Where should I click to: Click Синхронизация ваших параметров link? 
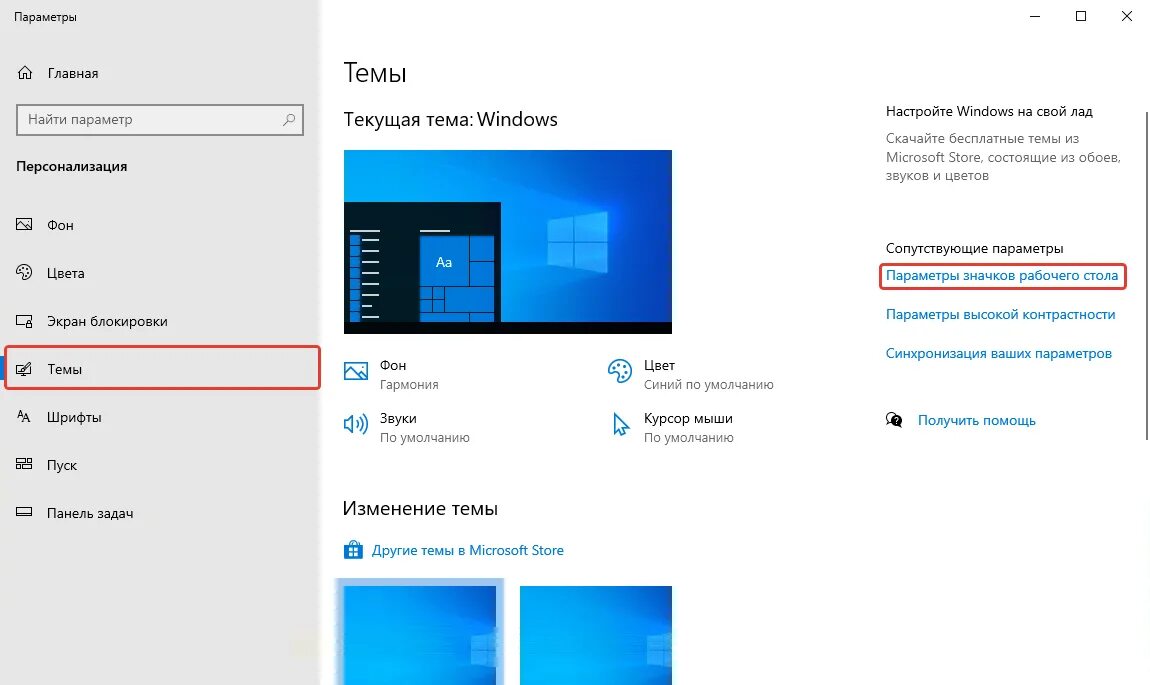(x=999, y=354)
